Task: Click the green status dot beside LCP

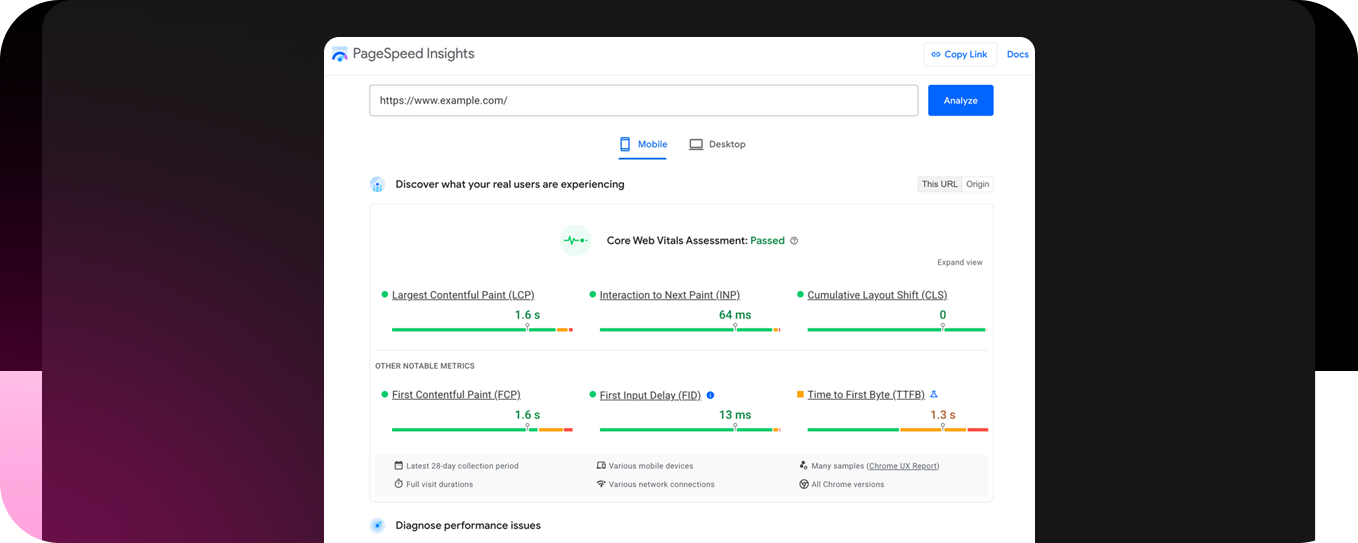Action: pos(385,295)
